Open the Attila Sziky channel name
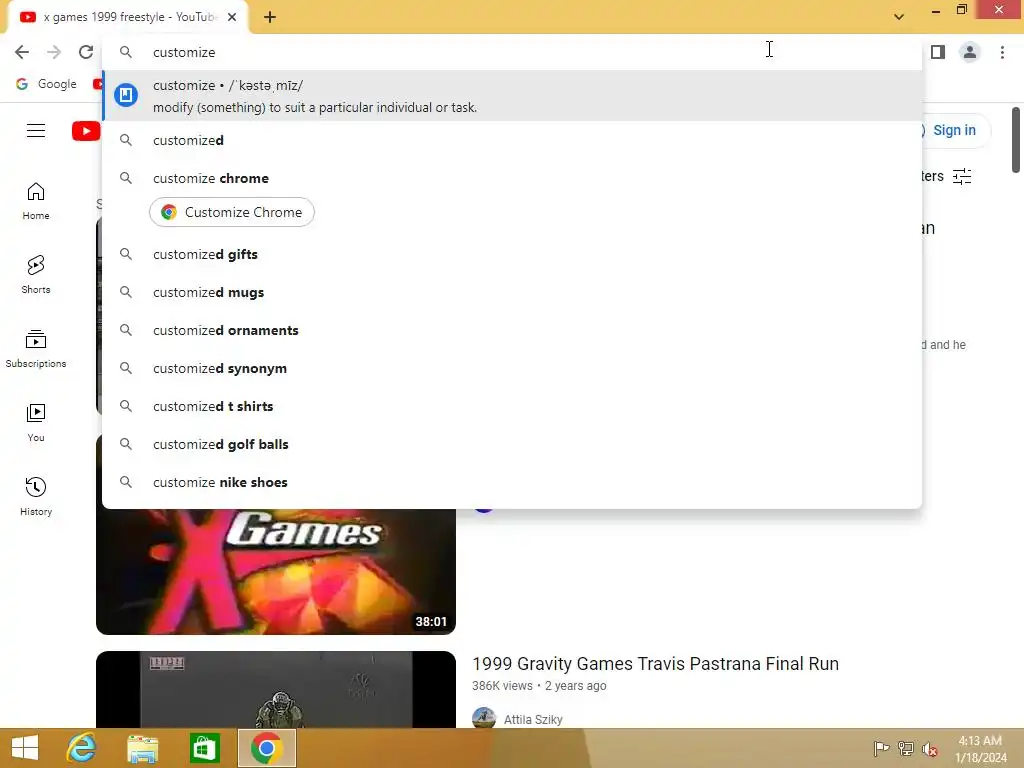 tap(533, 719)
